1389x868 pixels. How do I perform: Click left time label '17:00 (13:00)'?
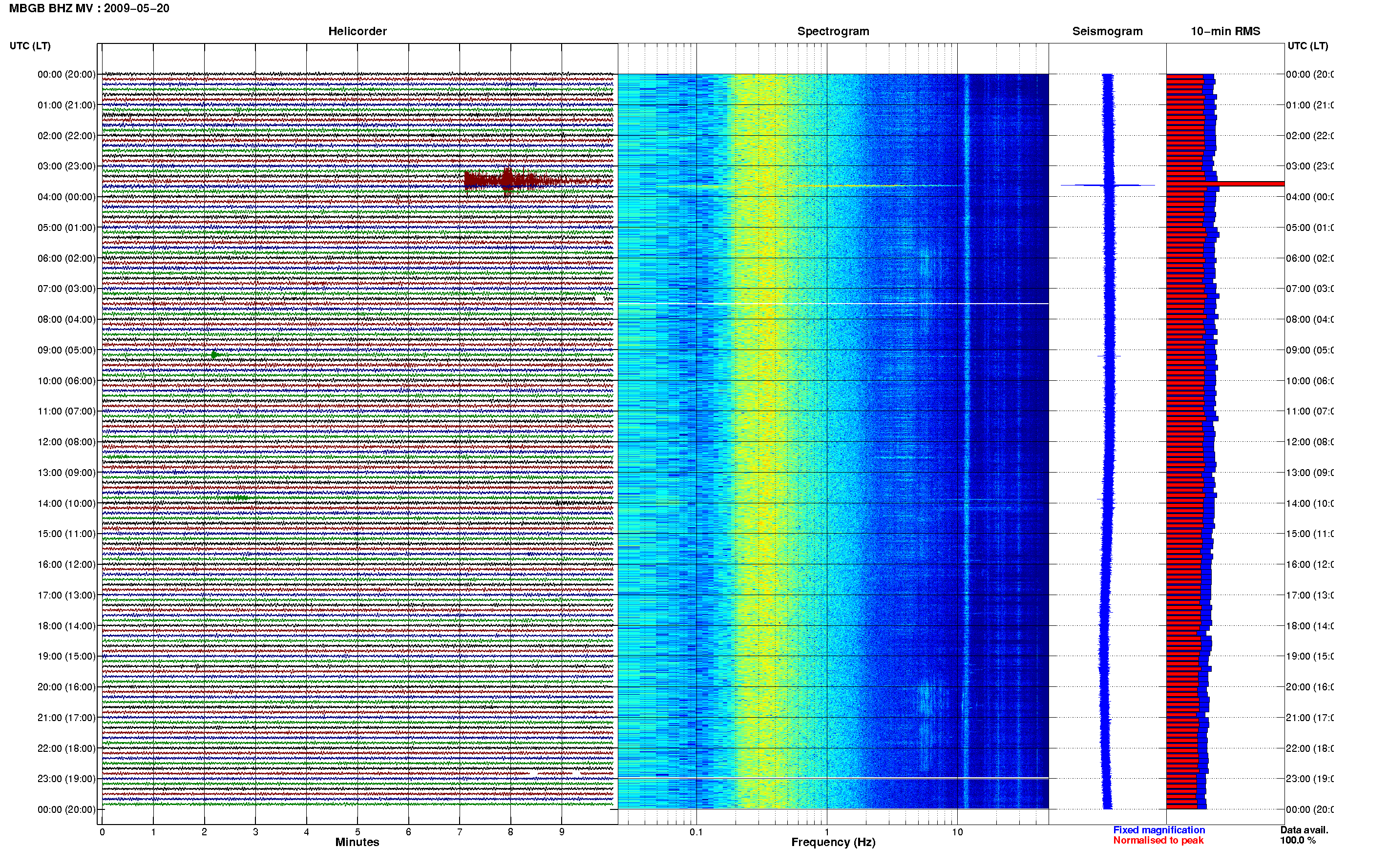coord(66,595)
